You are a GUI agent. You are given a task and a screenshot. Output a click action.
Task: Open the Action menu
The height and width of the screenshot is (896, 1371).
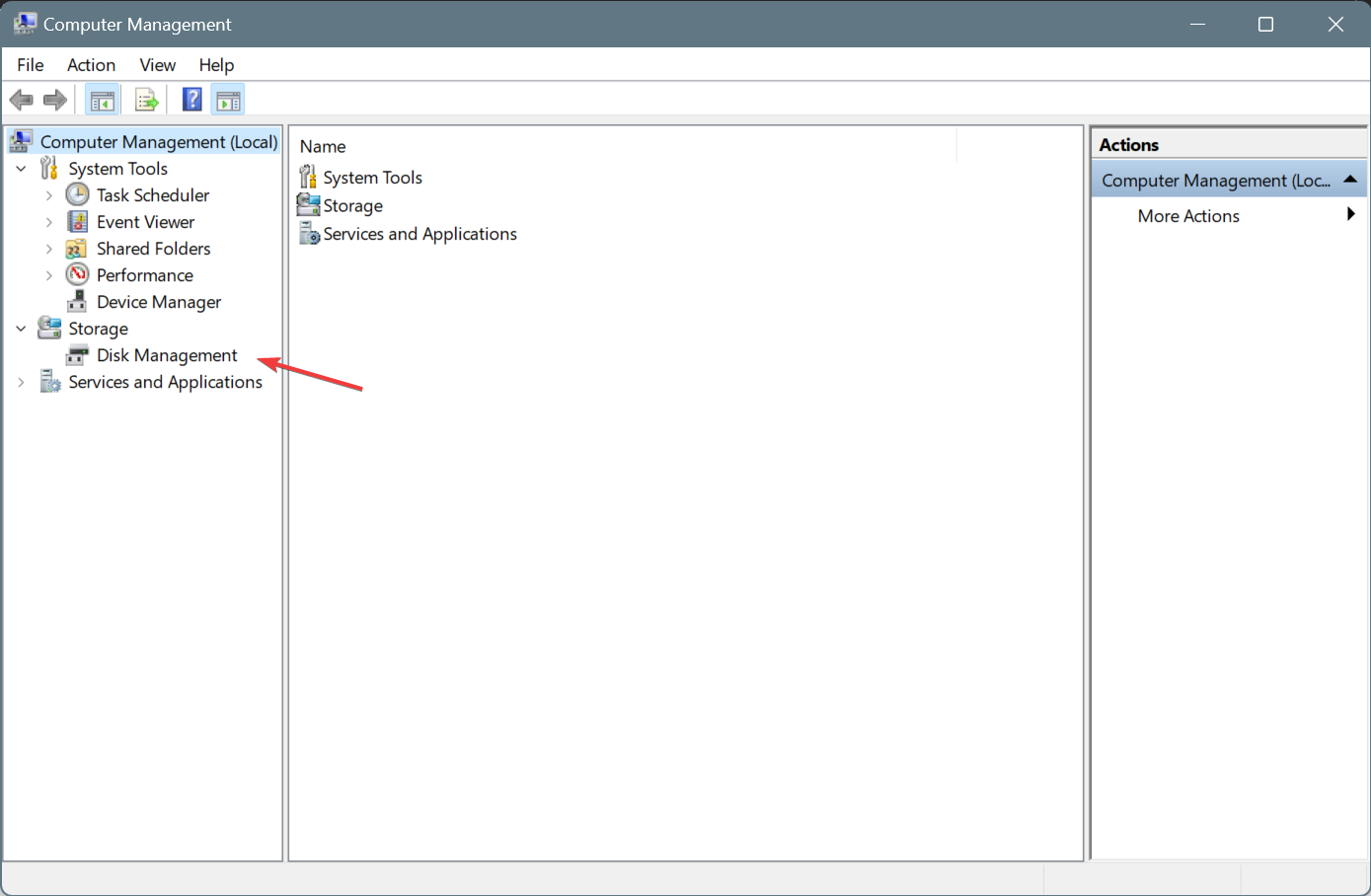[x=91, y=64]
